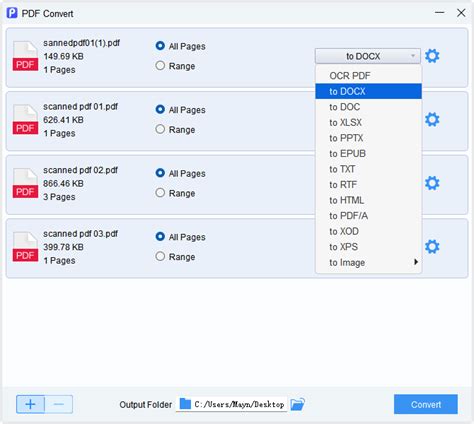Click the Convert button

click(x=426, y=404)
